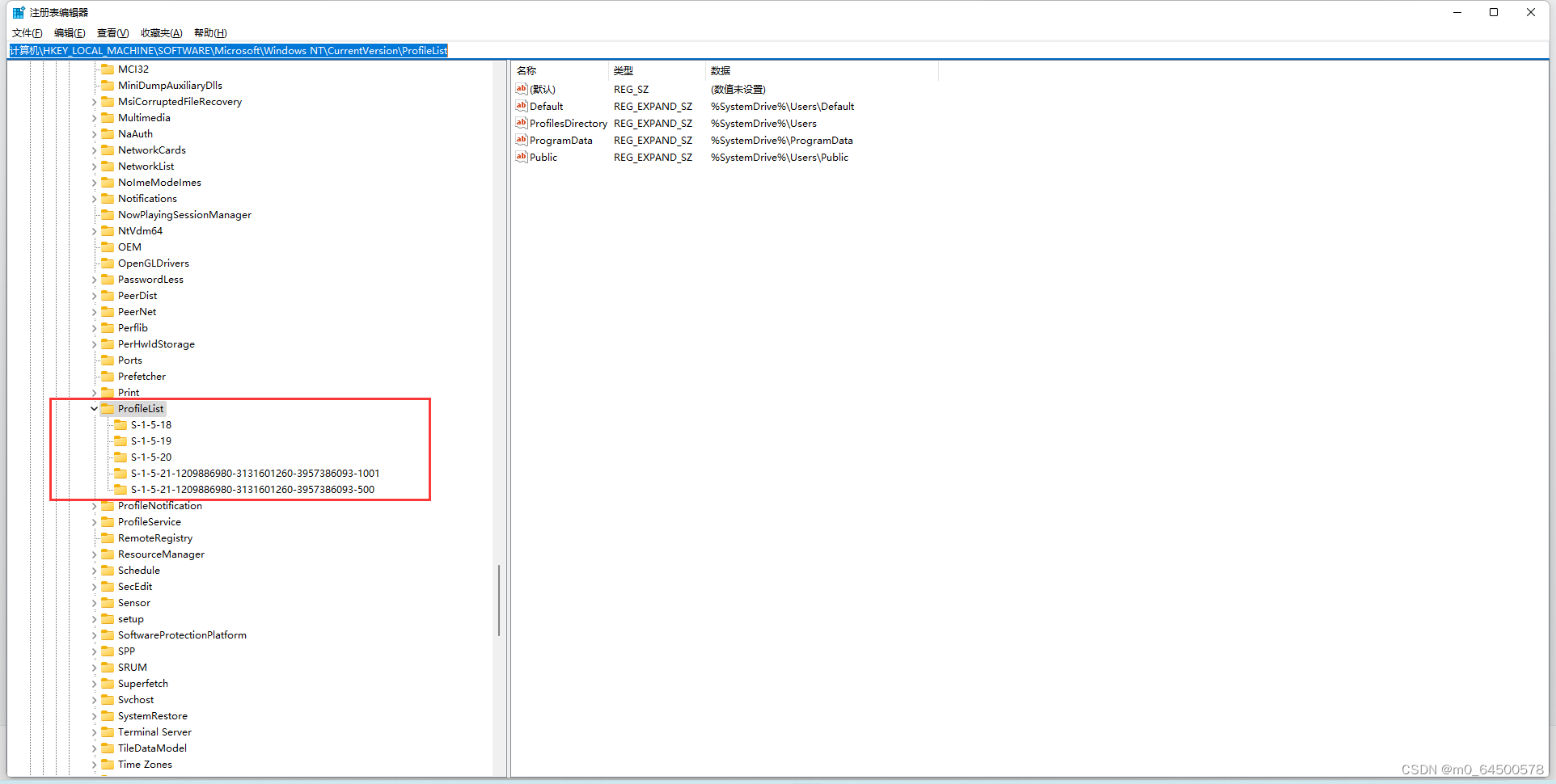This screenshot has width=1556, height=784.
Task: Sort values by 类型 column
Action: point(624,70)
